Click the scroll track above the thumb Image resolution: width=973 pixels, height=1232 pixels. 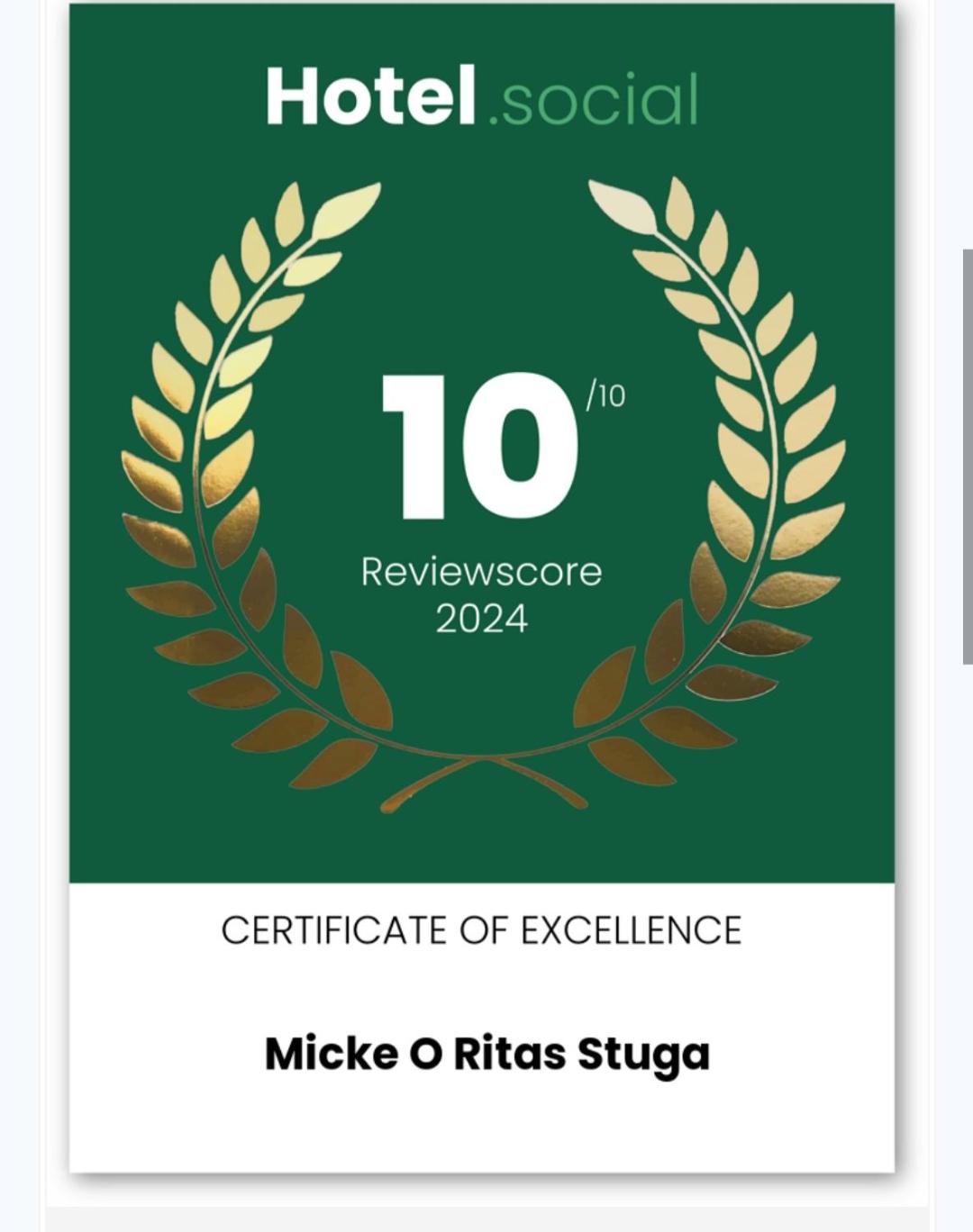pyautogui.click(x=968, y=126)
